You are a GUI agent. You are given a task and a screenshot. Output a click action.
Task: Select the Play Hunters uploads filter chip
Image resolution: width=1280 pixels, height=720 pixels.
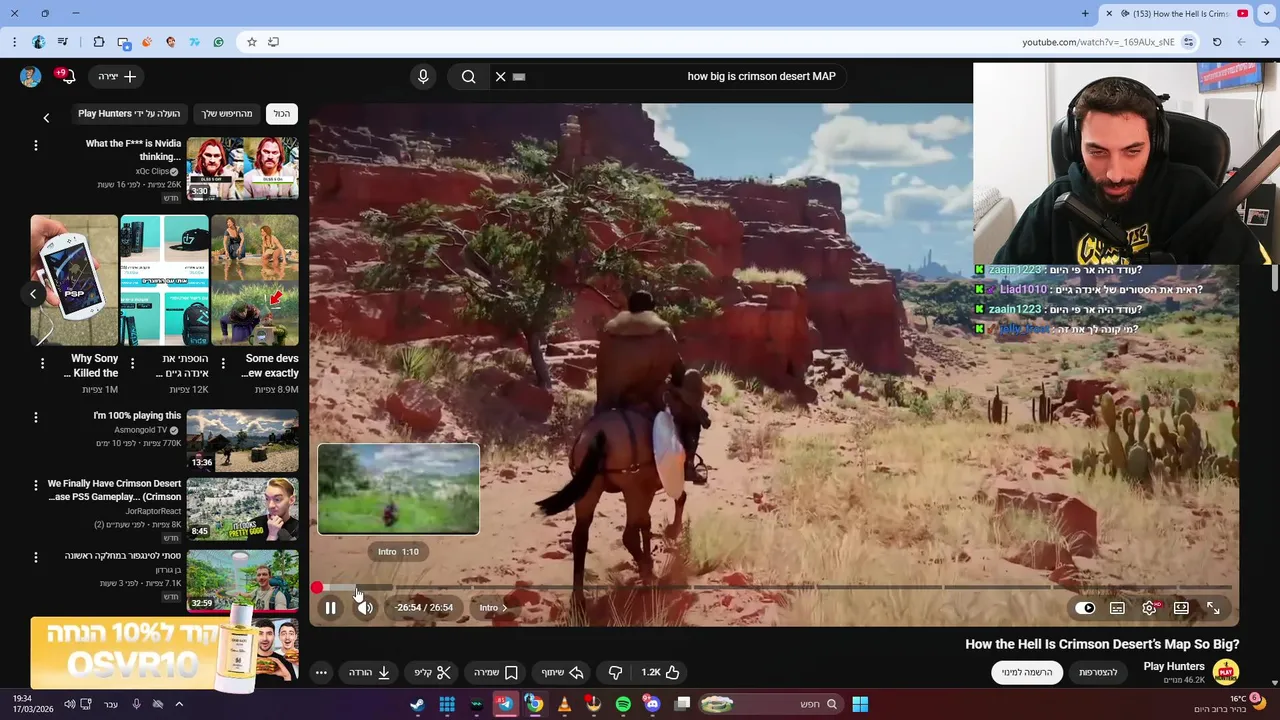tap(129, 114)
